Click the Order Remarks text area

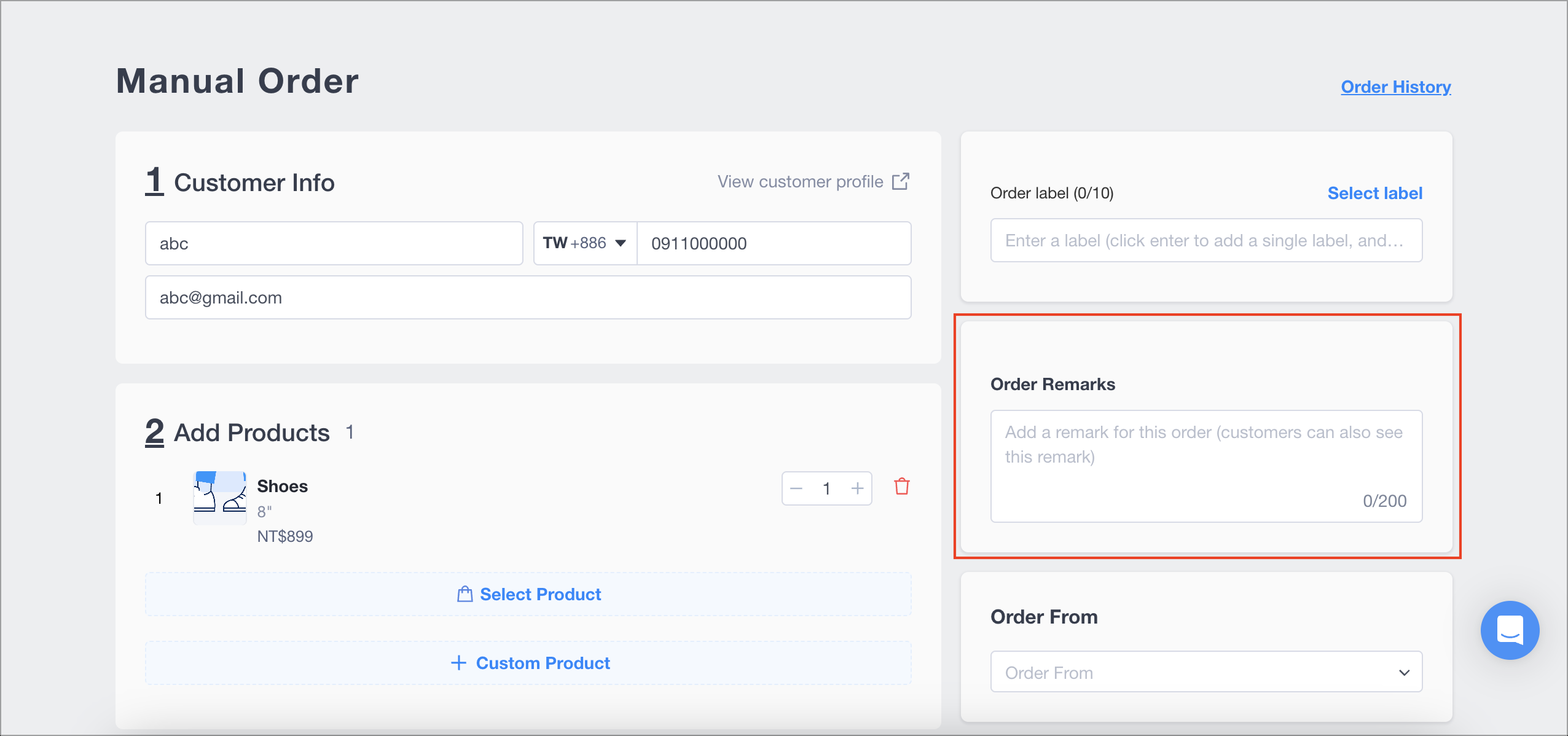[1206, 466]
